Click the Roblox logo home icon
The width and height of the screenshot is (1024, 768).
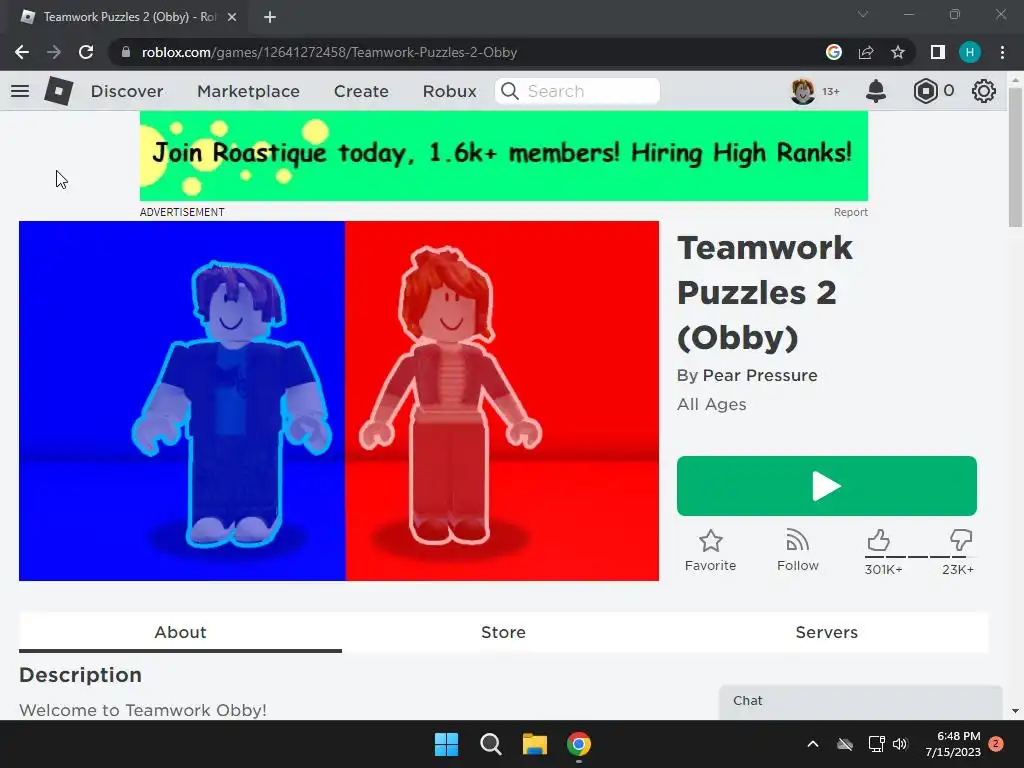coord(59,91)
